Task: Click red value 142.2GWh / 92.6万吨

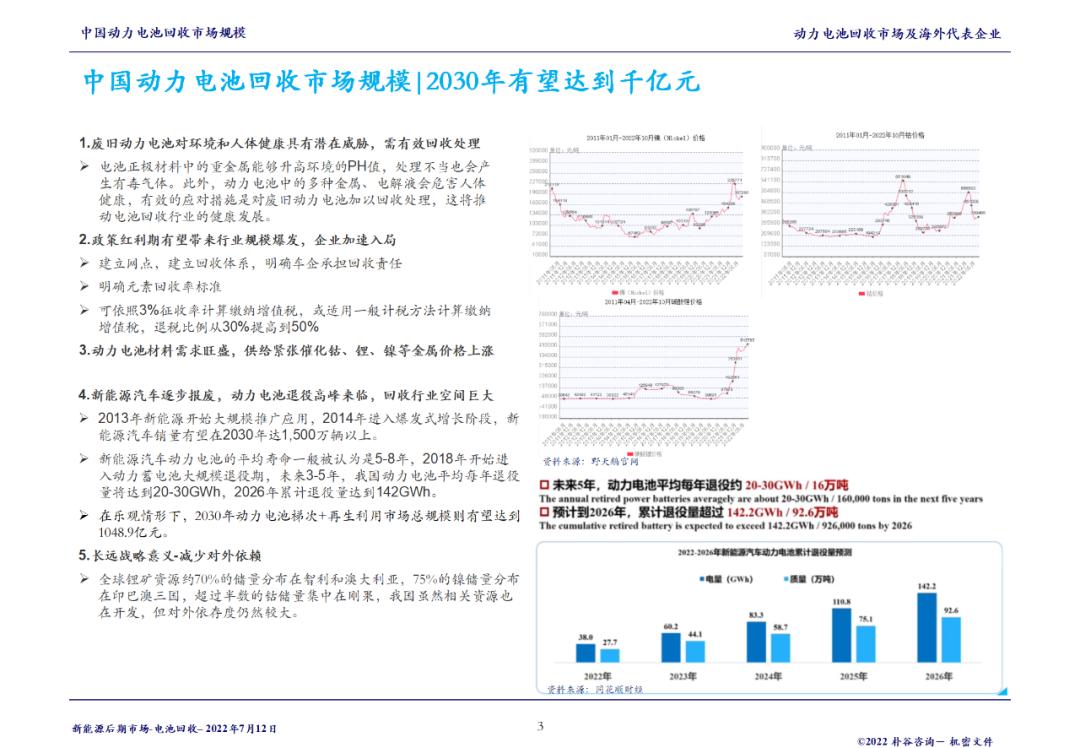Action: coord(782,512)
